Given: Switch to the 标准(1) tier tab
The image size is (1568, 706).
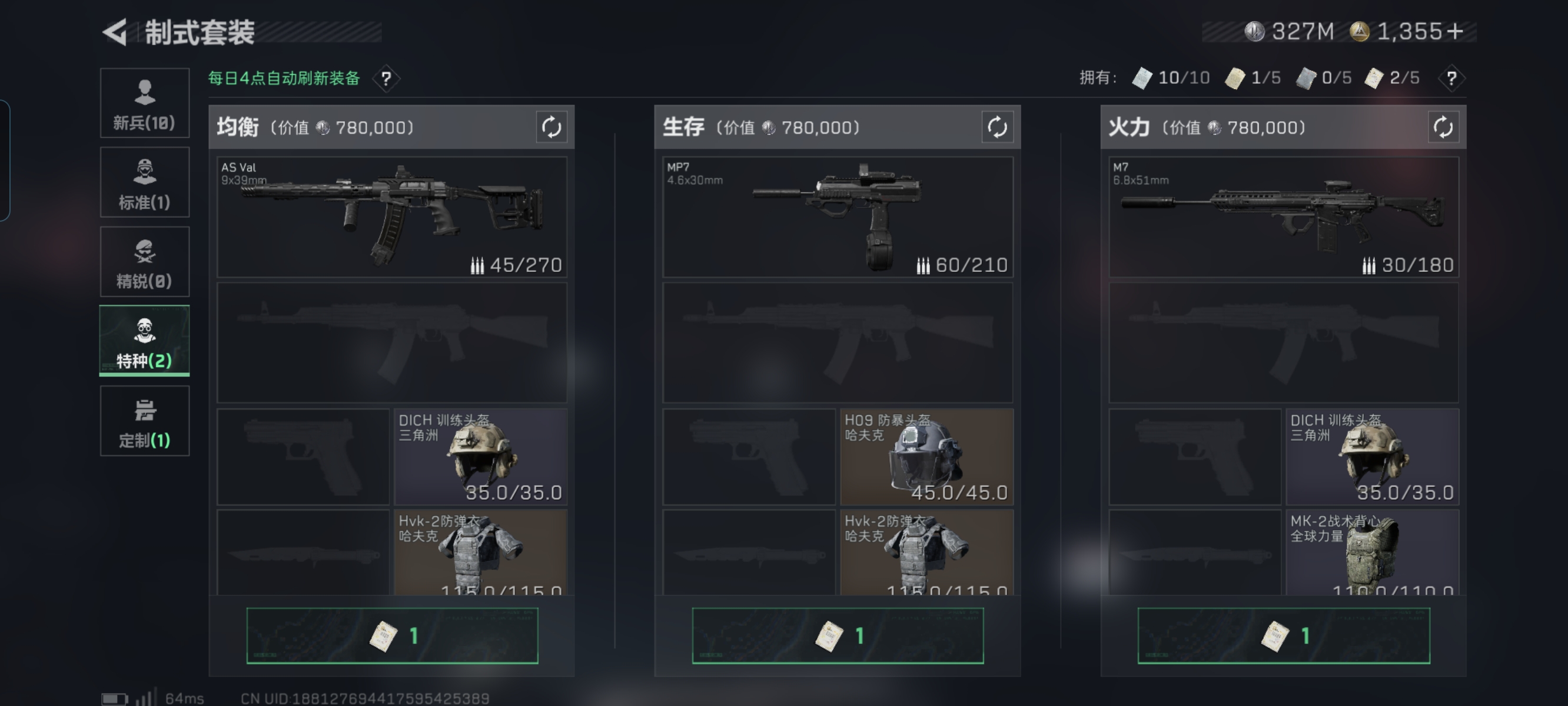Looking at the screenshot, I should (145, 182).
